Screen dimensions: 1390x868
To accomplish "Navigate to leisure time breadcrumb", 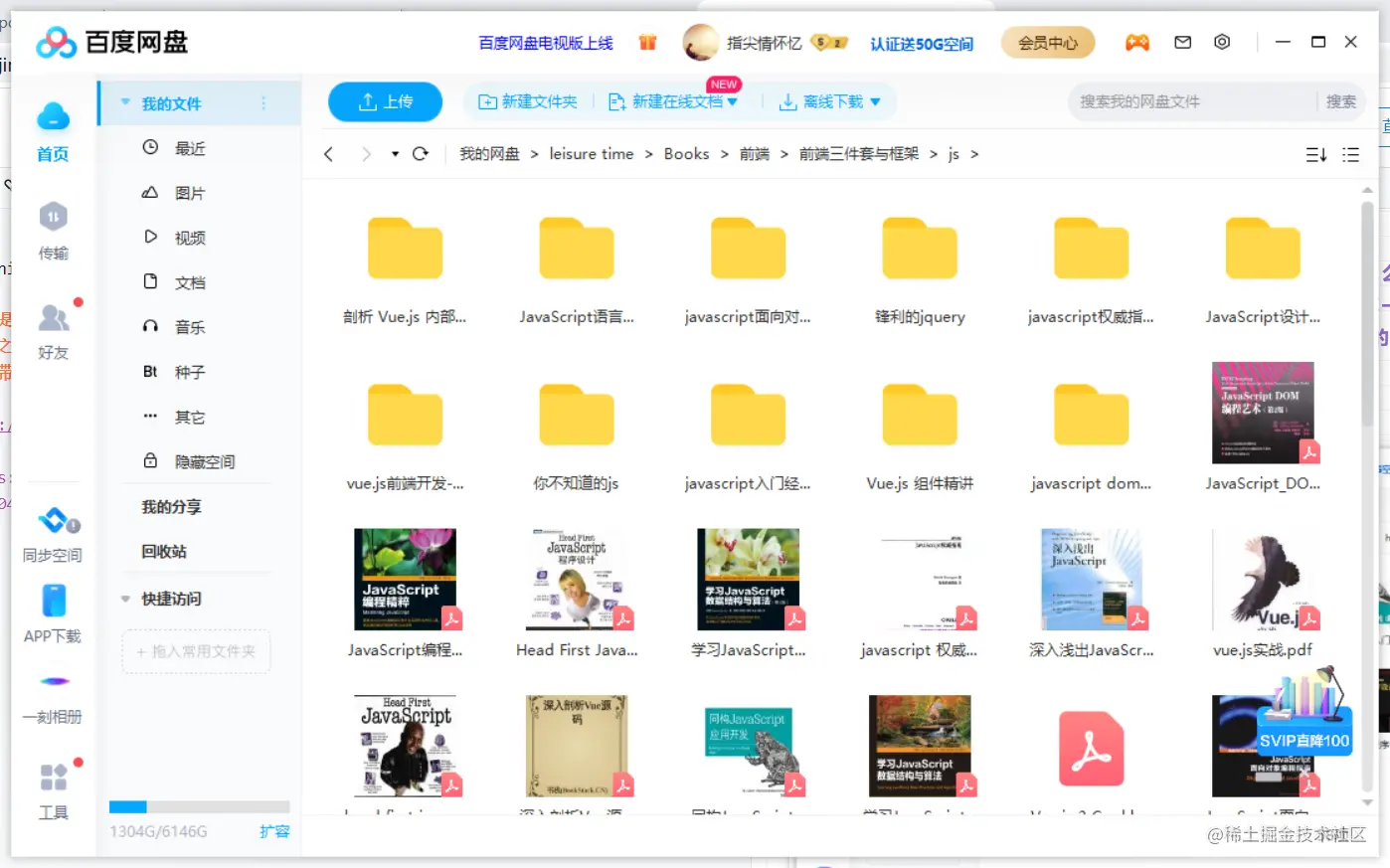I will click(x=592, y=154).
